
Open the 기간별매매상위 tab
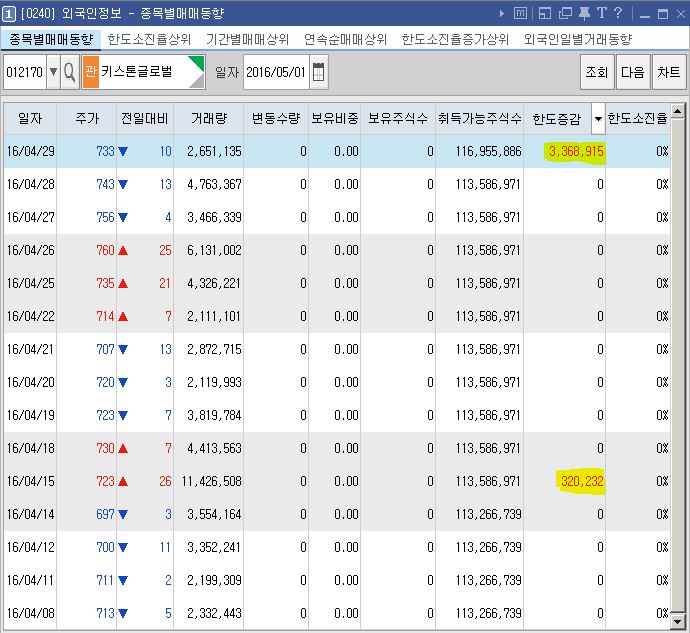tap(247, 39)
